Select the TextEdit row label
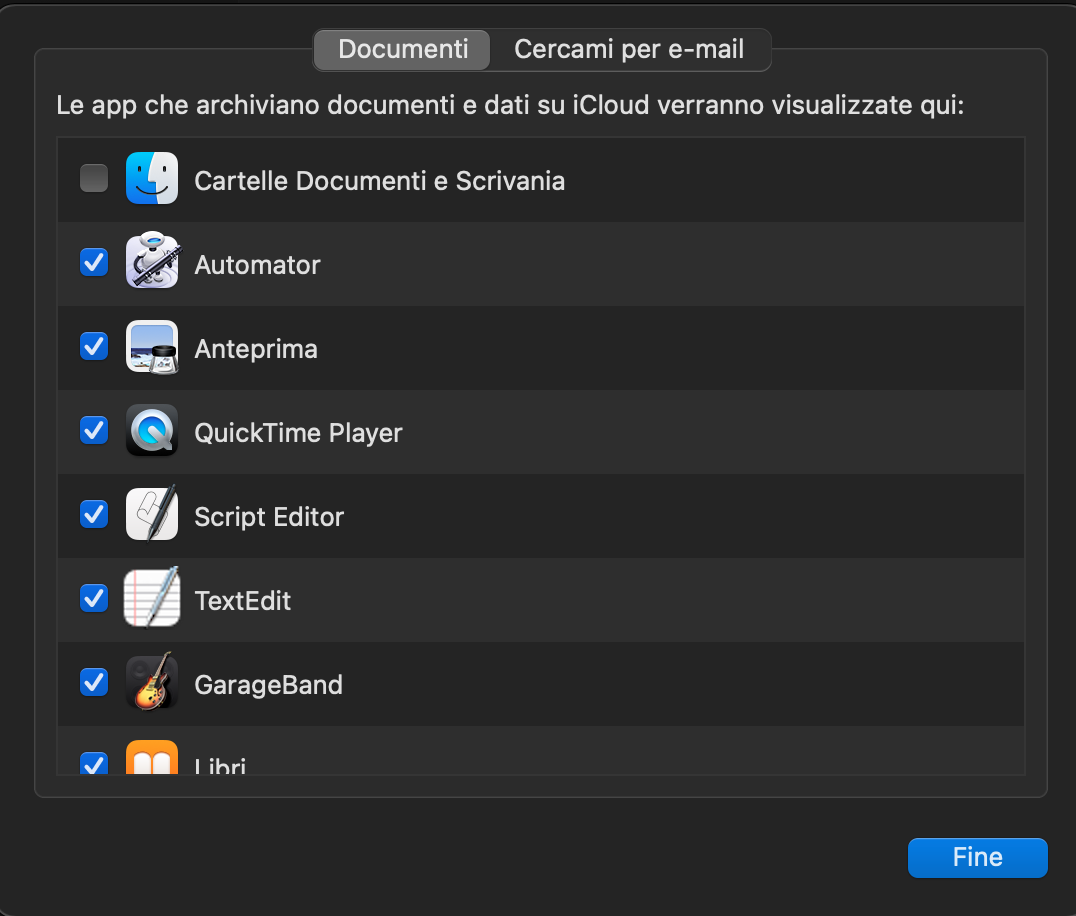Viewport: 1076px width, 916px height. coord(243,601)
